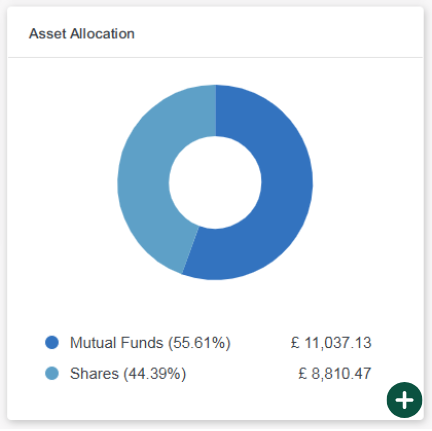Image resolution: width=432 pixels, height=431 pixels.
Task: Select the Mutual Funds legend label
Action: pos(150,343)
